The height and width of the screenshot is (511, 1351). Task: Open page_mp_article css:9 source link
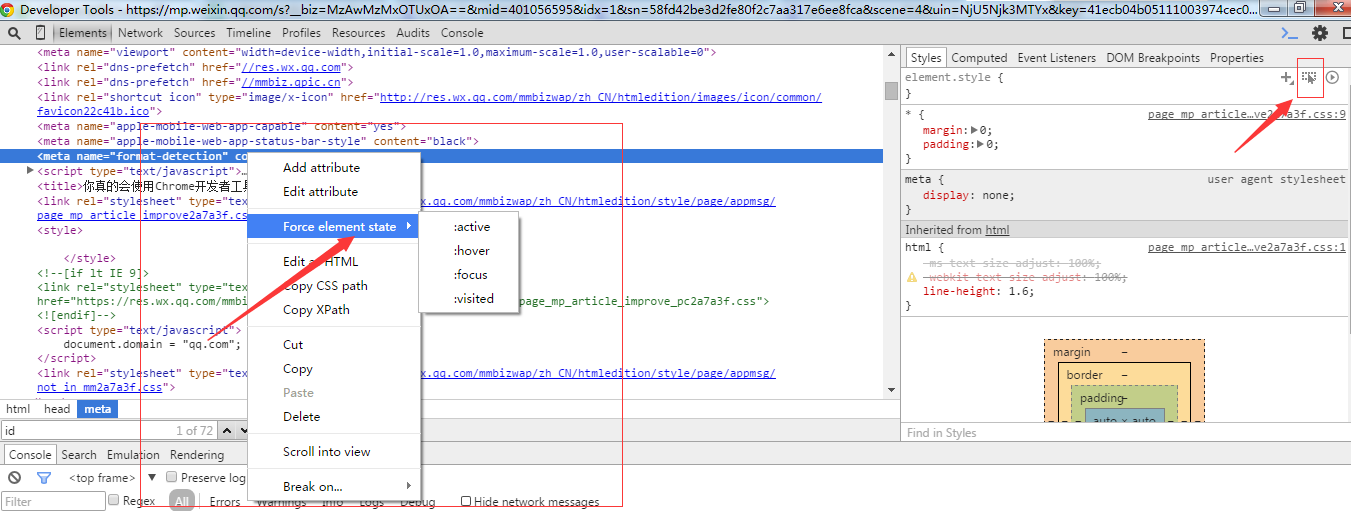pos(1247,115)
